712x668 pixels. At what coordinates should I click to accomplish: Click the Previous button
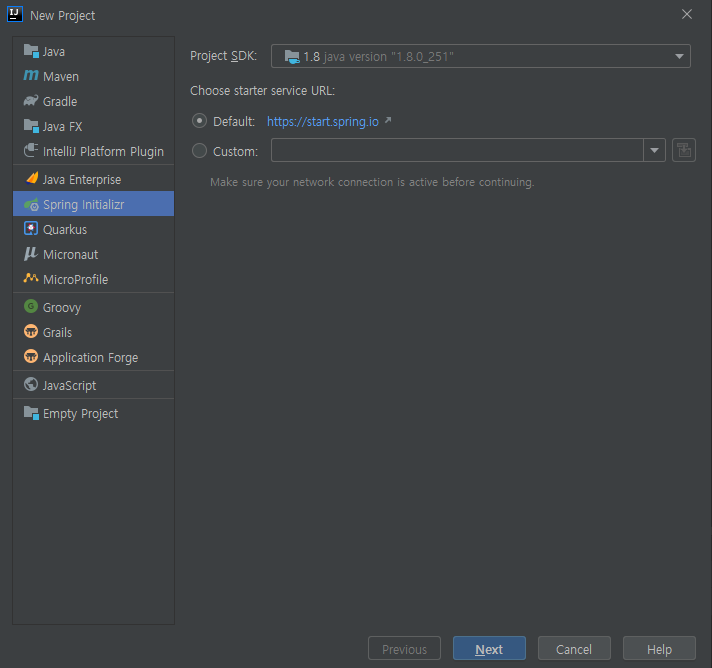tap(404, 648)
